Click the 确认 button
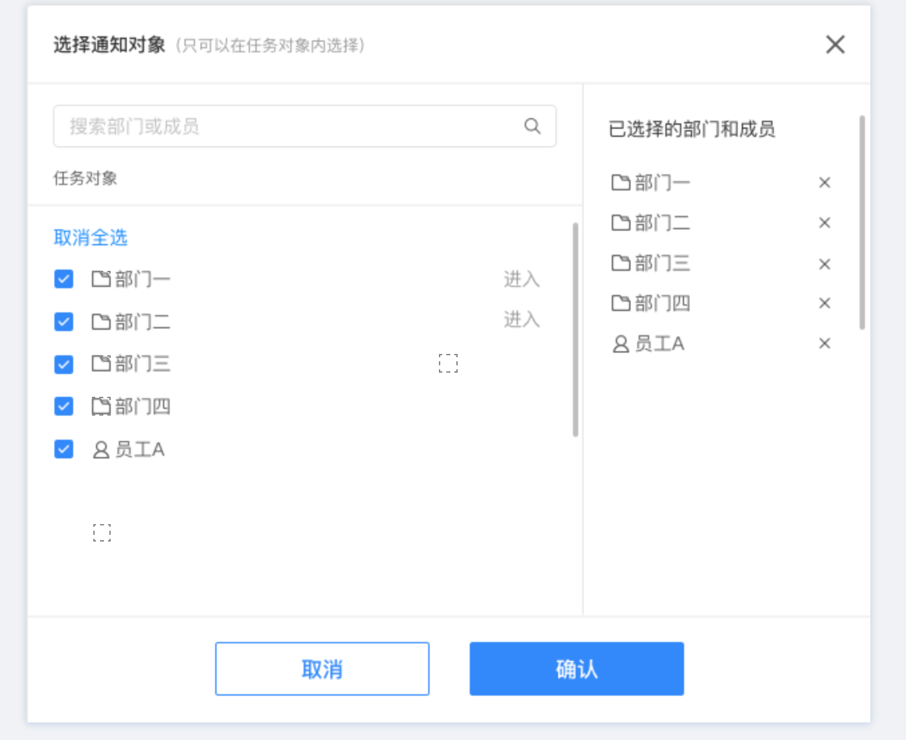 (x=577, y=669)
